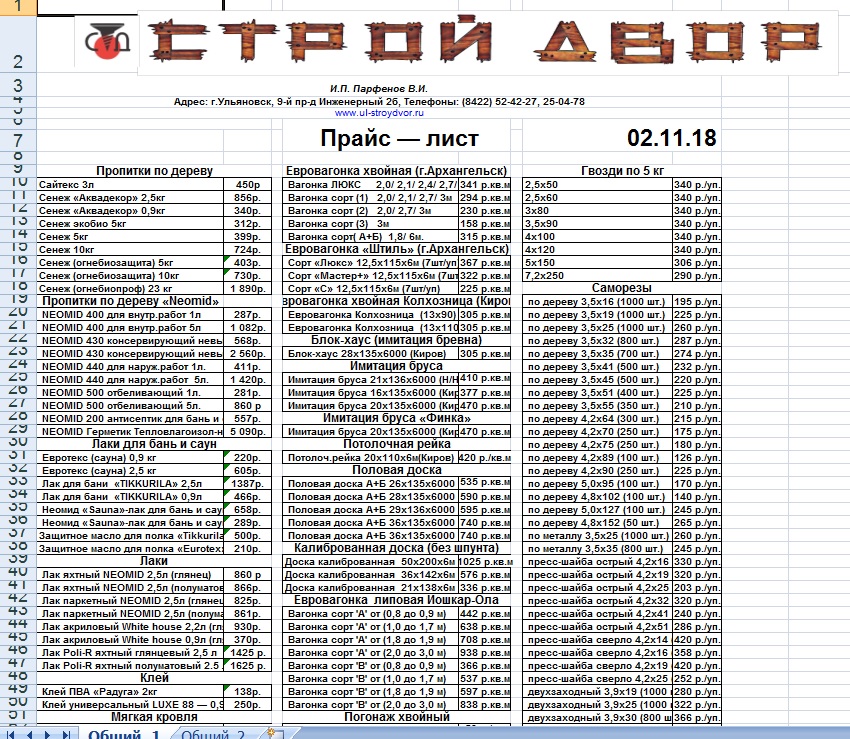This screenshot has height=739, width=850.
Task: Click the price '290 р./уп.' cell
Action: 697,275
